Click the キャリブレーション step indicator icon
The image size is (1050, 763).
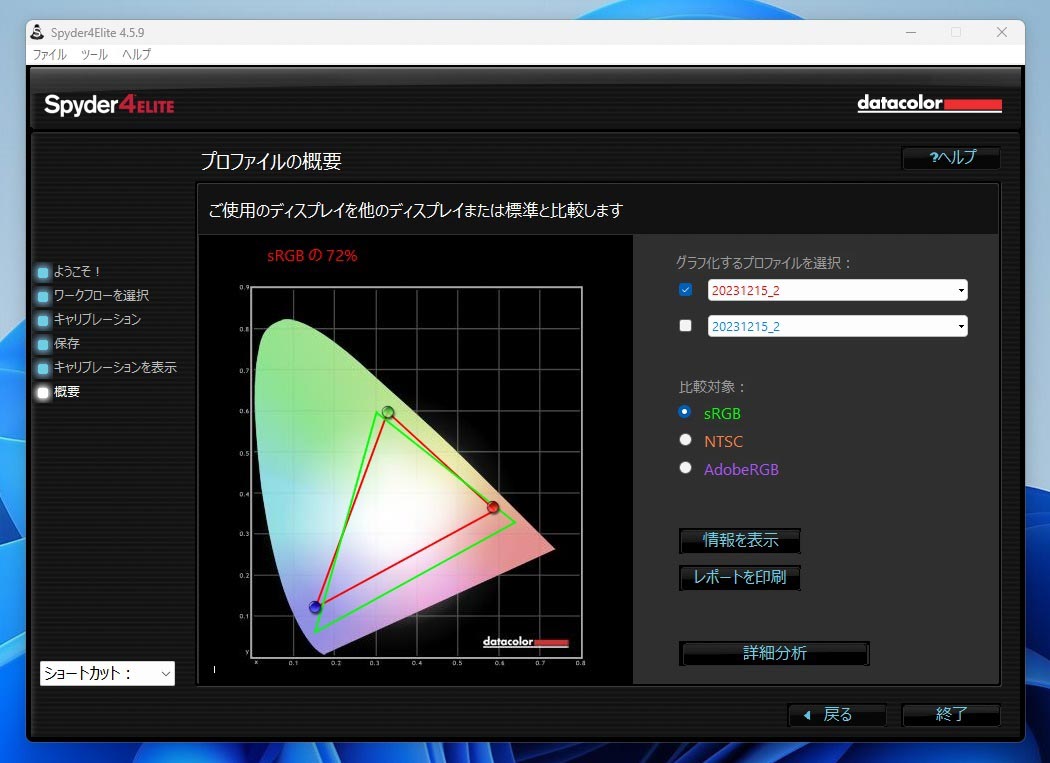(44, 320)
